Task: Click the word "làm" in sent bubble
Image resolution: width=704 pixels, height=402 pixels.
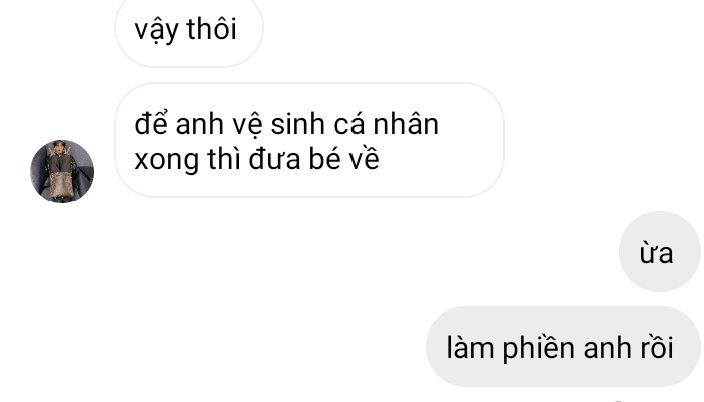Action: (470, 347)
